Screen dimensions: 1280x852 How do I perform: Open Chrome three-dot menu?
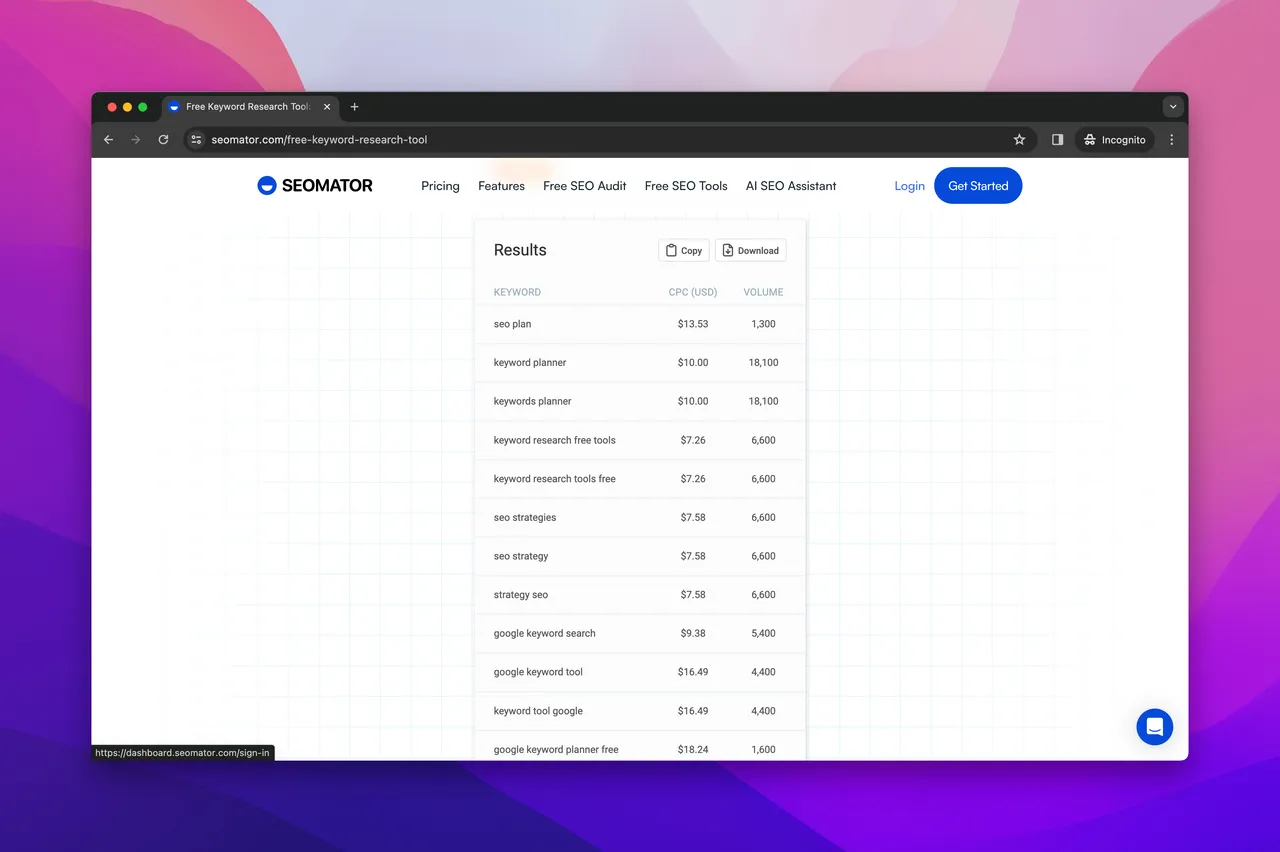click(x=1172, y=140)
